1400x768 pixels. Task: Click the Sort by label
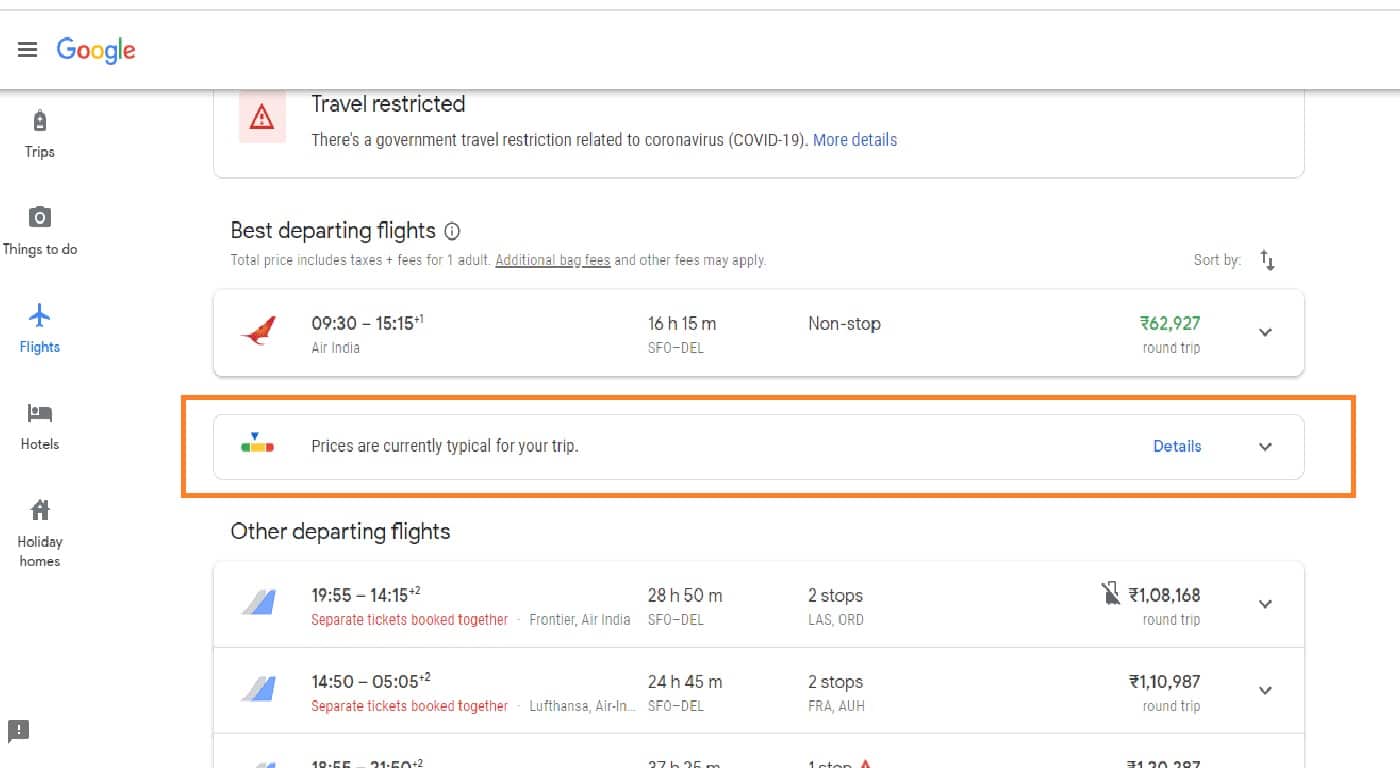(x=1217, y=260)
